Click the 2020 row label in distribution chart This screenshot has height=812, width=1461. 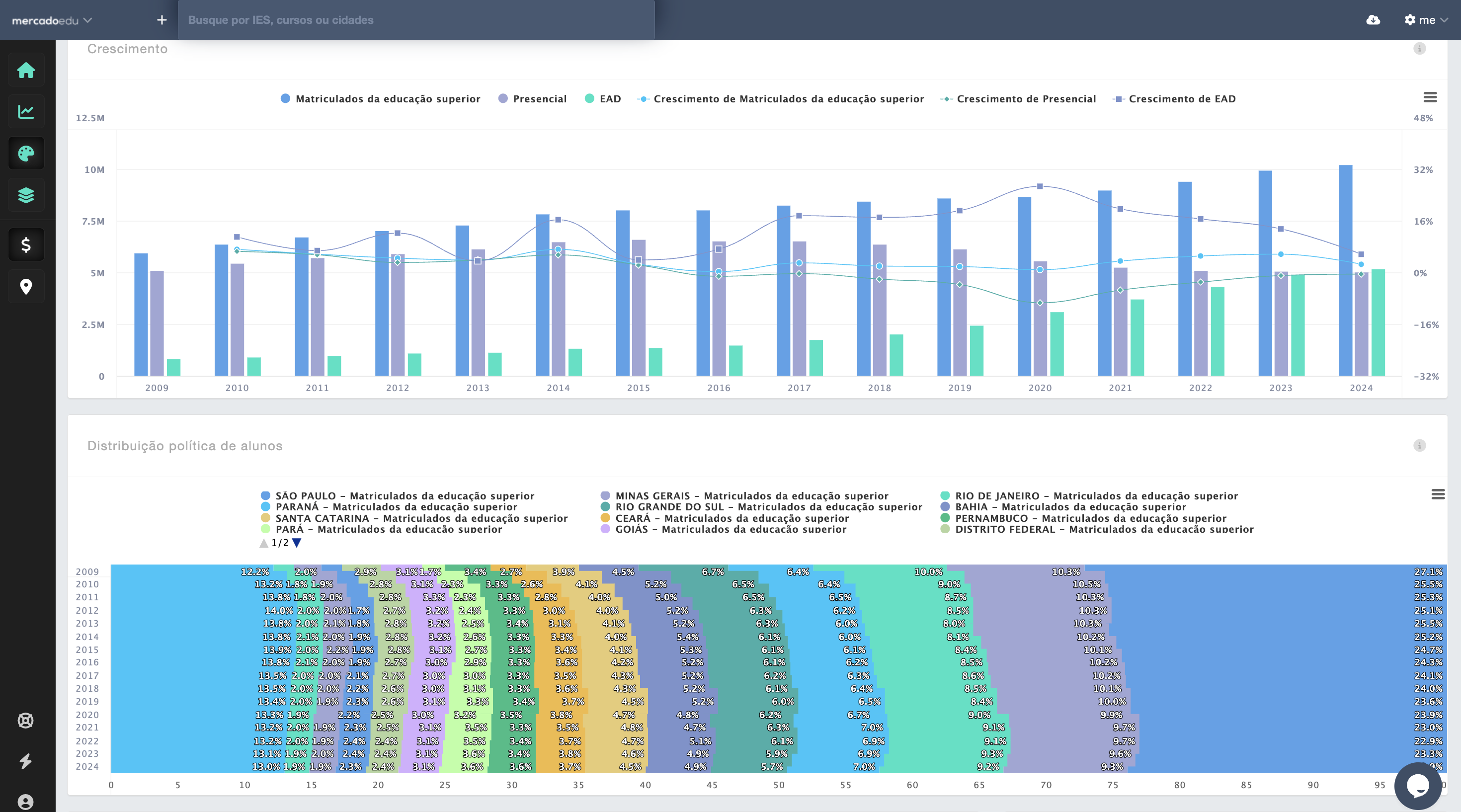click(x=87, y=715)
